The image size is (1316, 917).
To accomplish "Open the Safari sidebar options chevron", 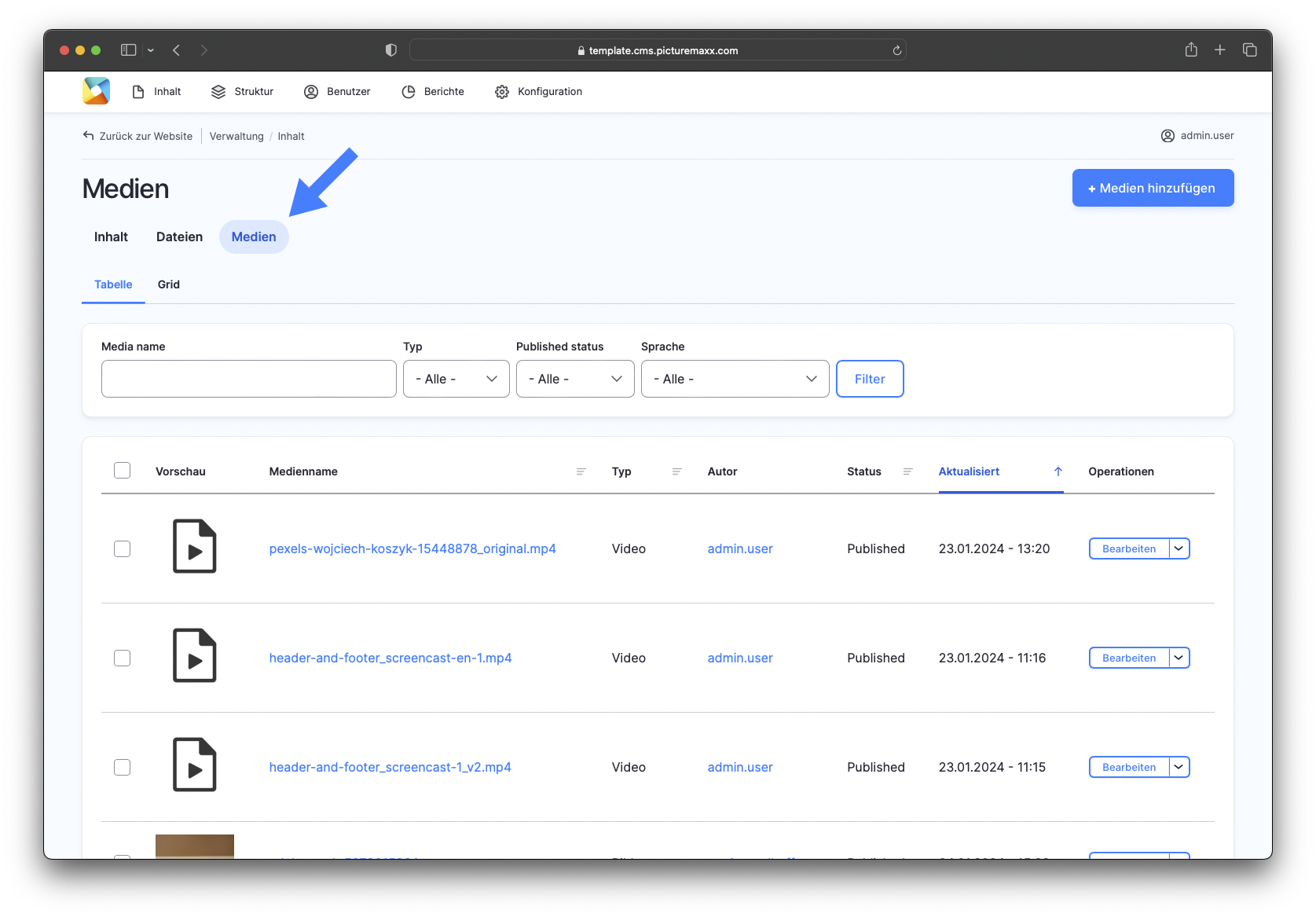I will pyautogui.click(x=151, y=50).
